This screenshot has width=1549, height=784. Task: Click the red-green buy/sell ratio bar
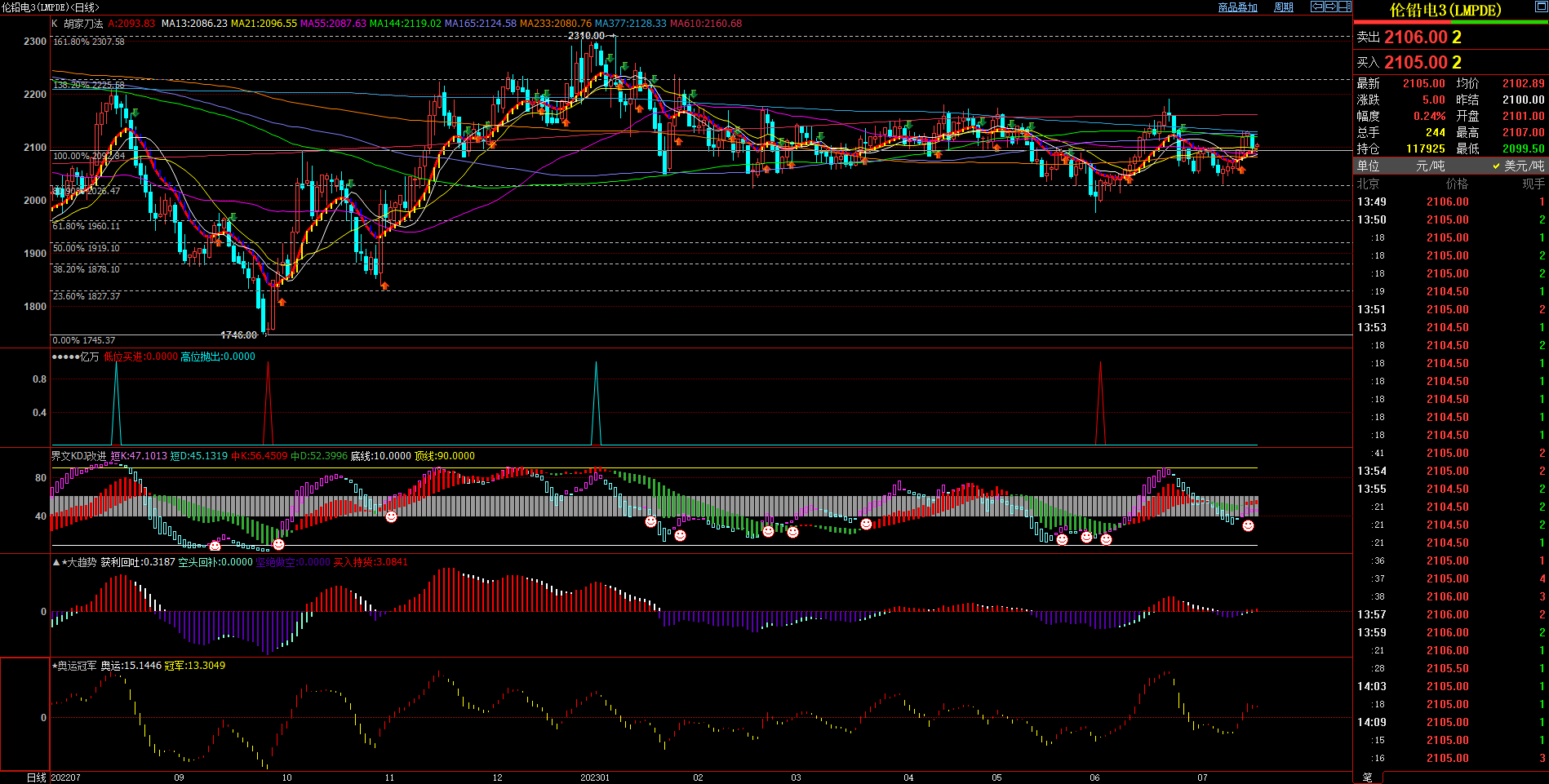1450,22
